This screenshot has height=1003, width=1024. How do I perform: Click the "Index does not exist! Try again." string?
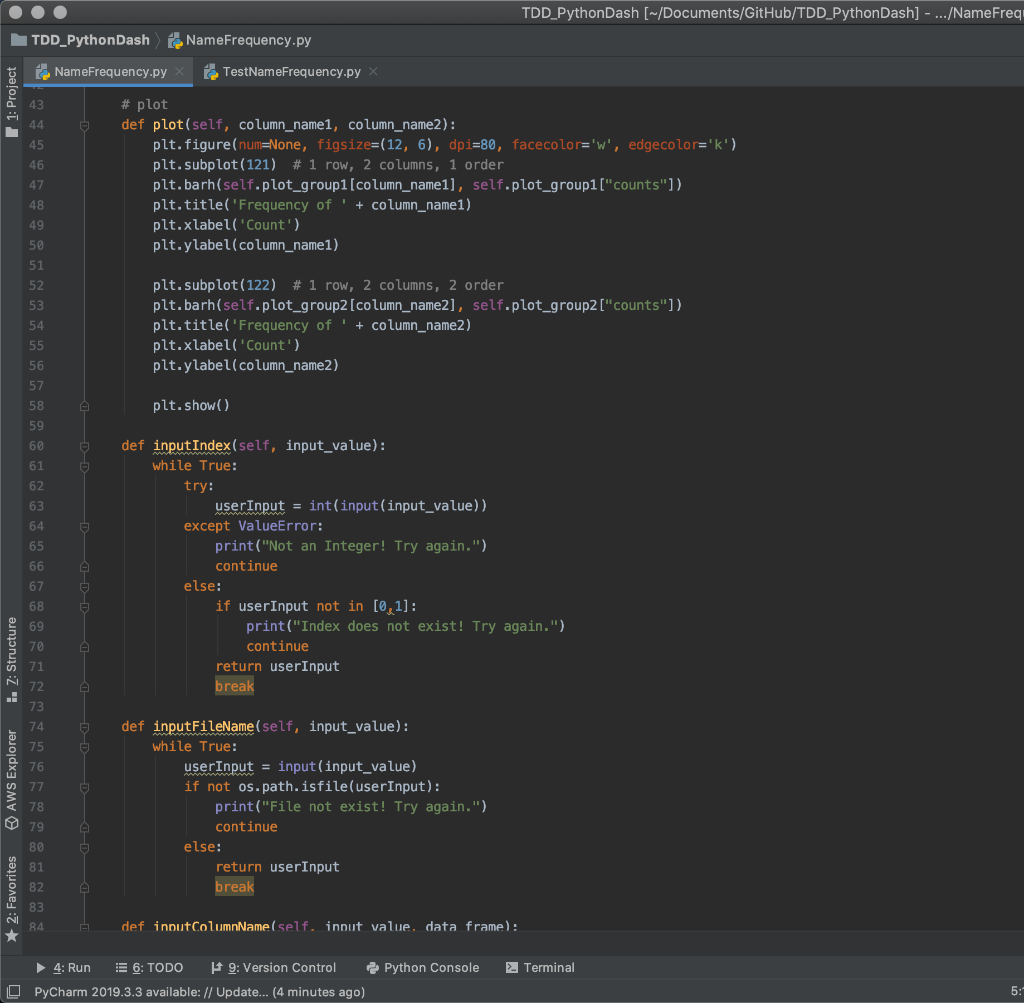click(424, 626)
